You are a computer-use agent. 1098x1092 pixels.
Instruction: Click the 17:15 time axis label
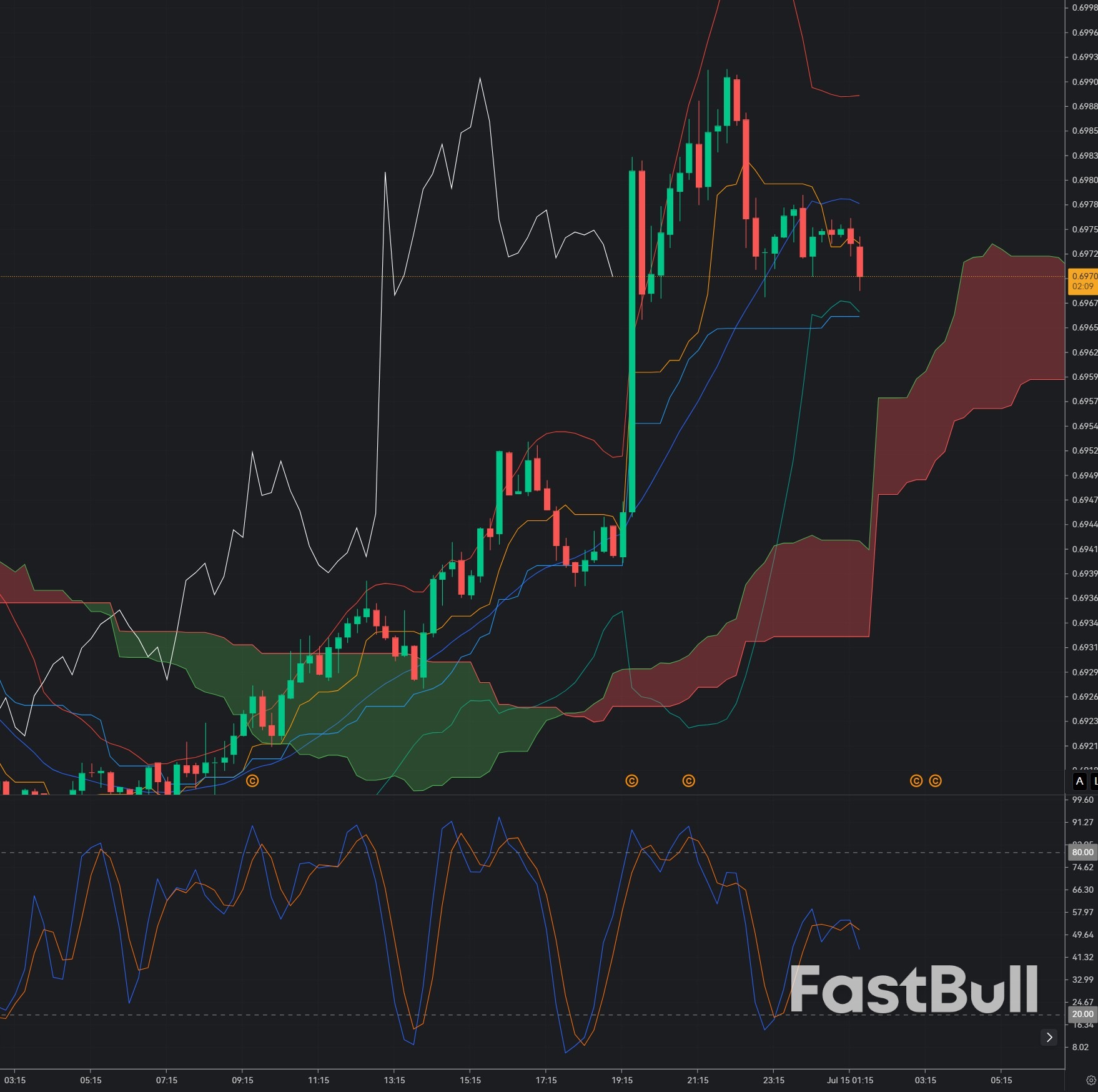[546, 1080]
